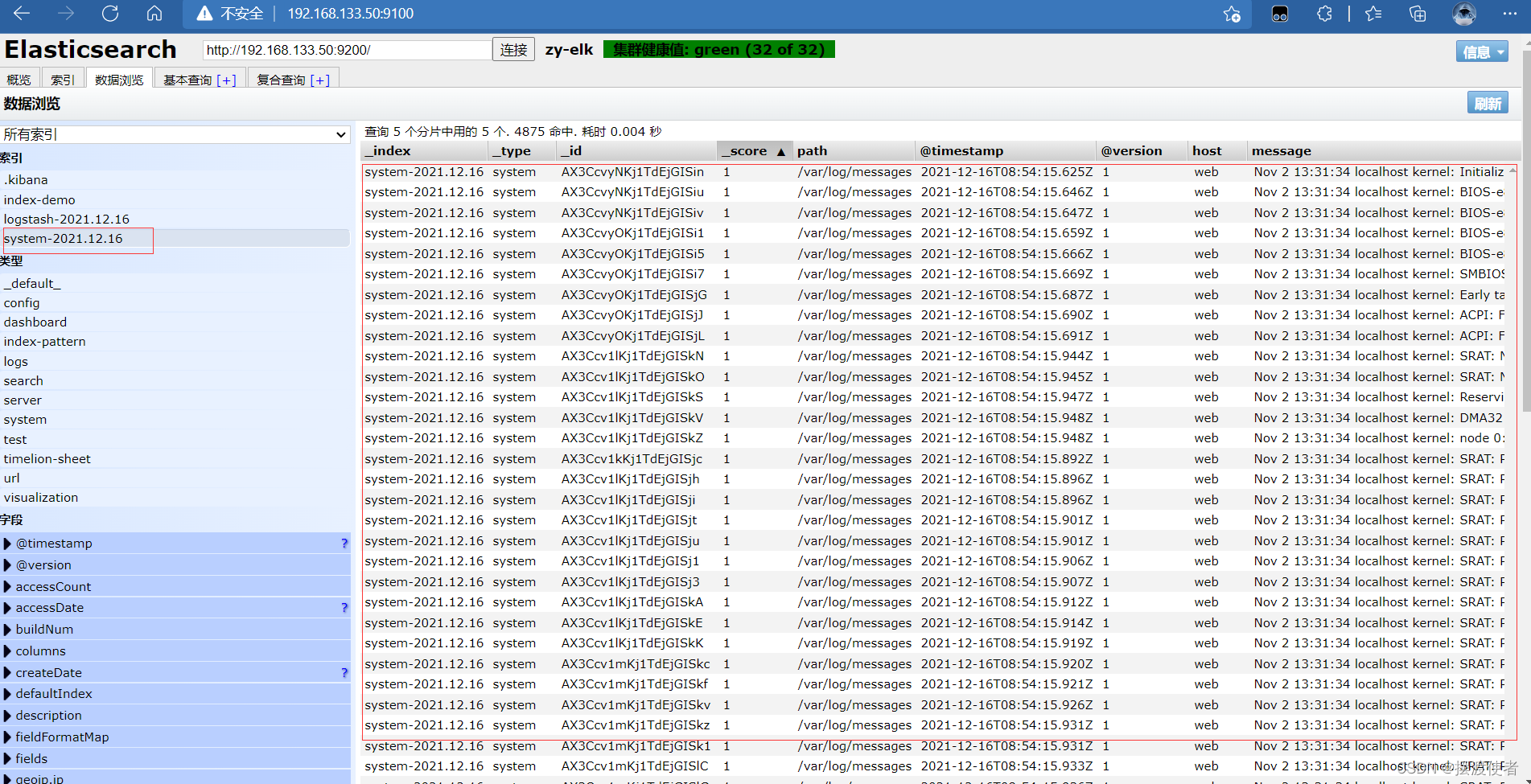Click address bar URL 192.168.133.50:9100

point(351,14)
